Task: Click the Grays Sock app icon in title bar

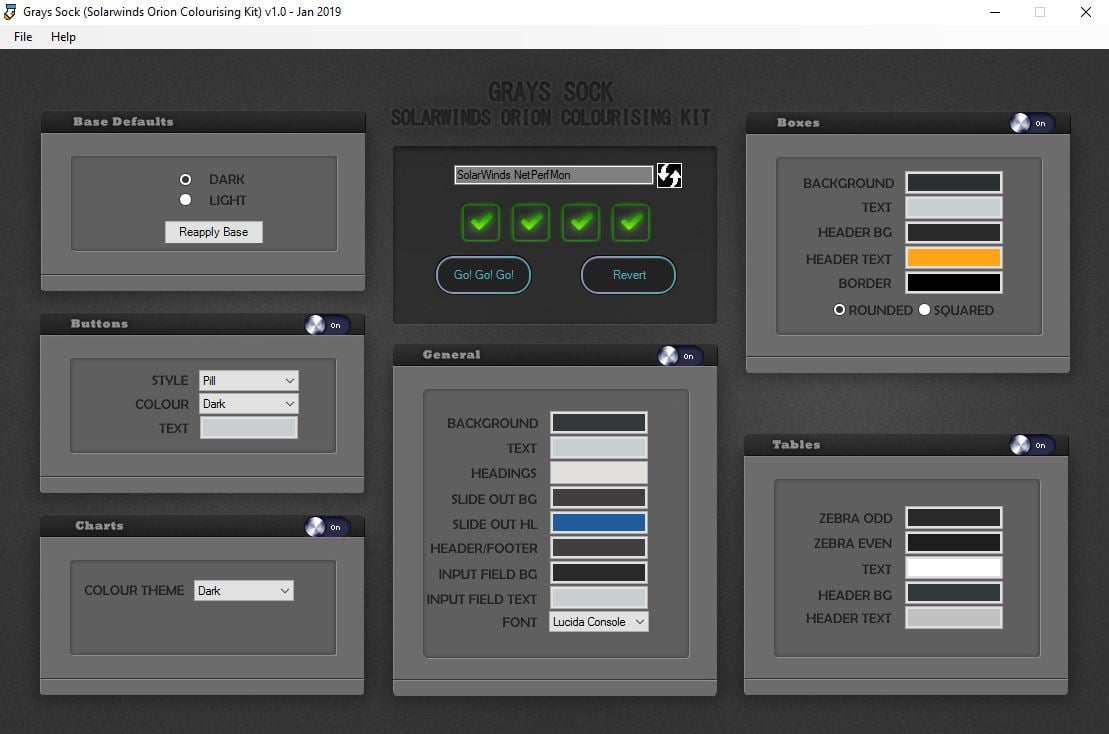Action: point(10,11)
